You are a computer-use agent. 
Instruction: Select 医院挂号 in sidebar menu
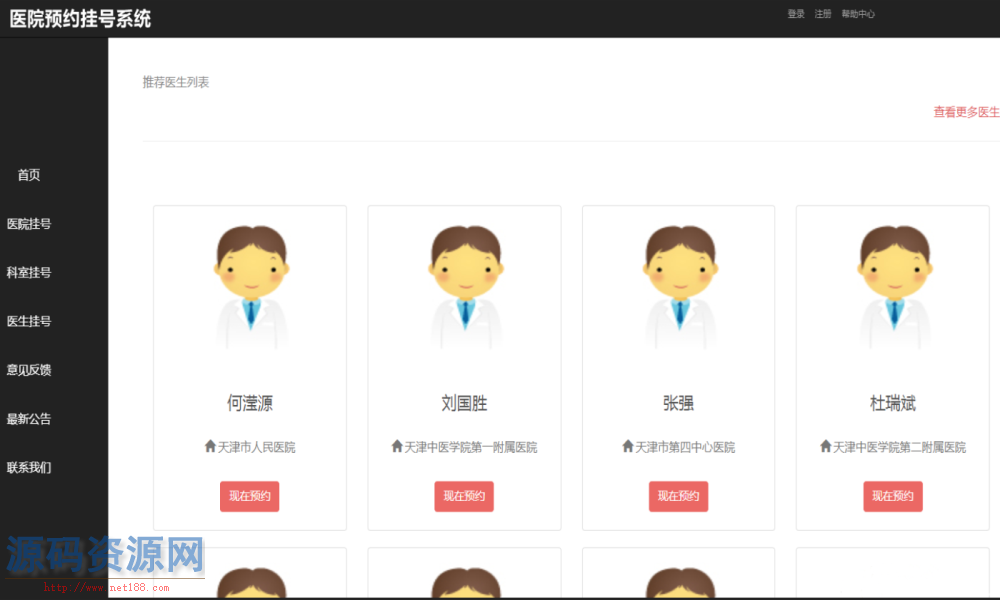pos(29,224)
